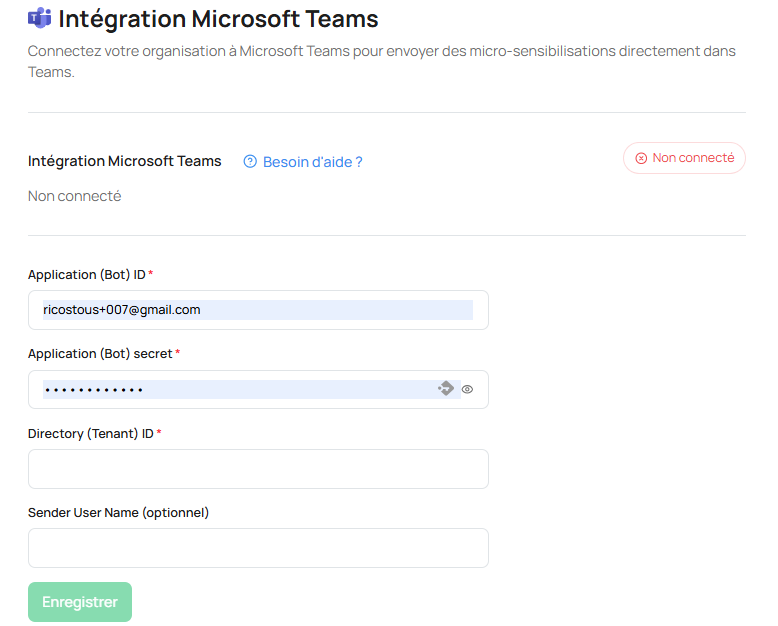Click the Application (Bot) secret label
Viewport: 778px width, 626px height.
pos(100,354)
